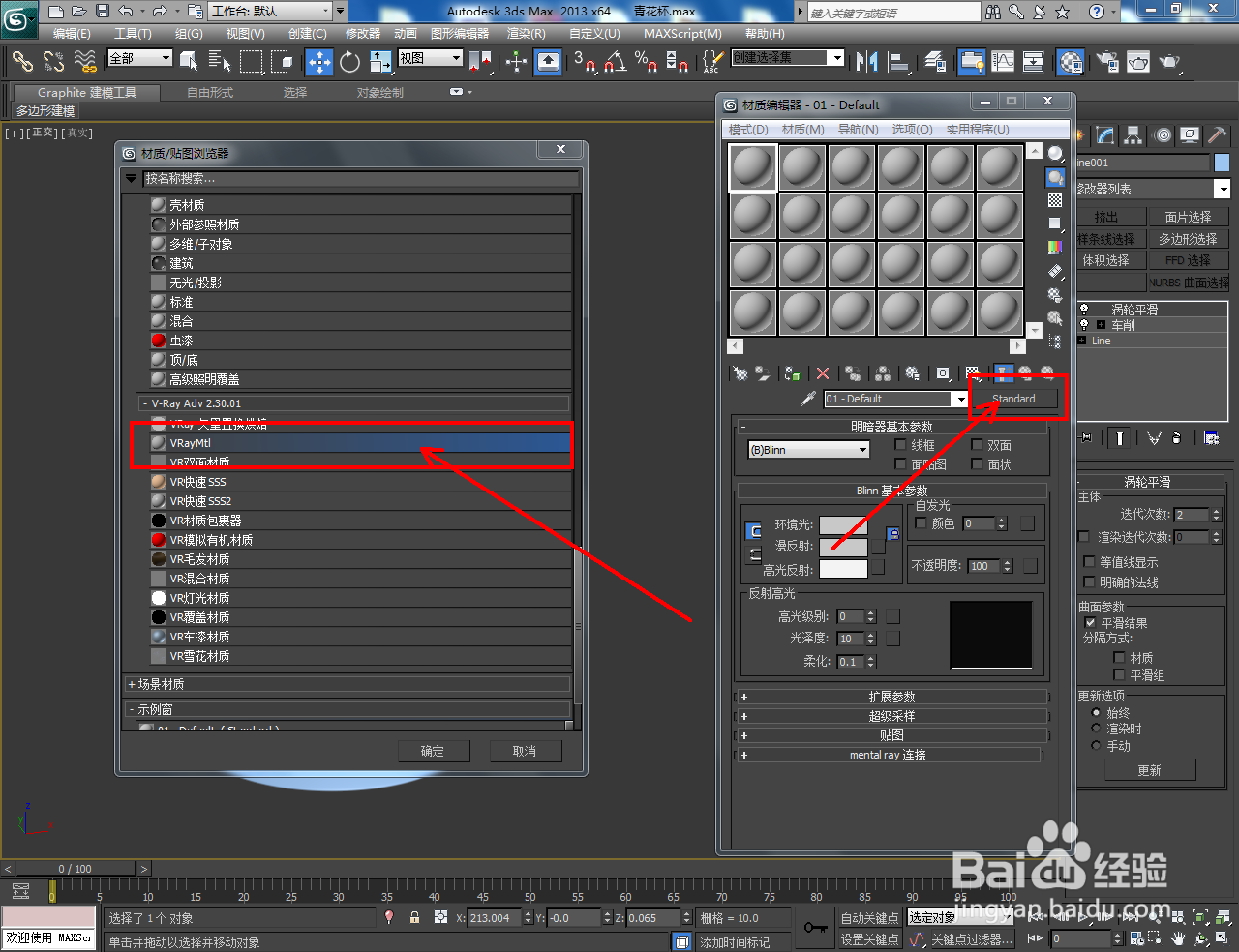
Task: Click the Reset Map/Mtl delete icon
Action: pyautogui.click(x=823, y=373)
